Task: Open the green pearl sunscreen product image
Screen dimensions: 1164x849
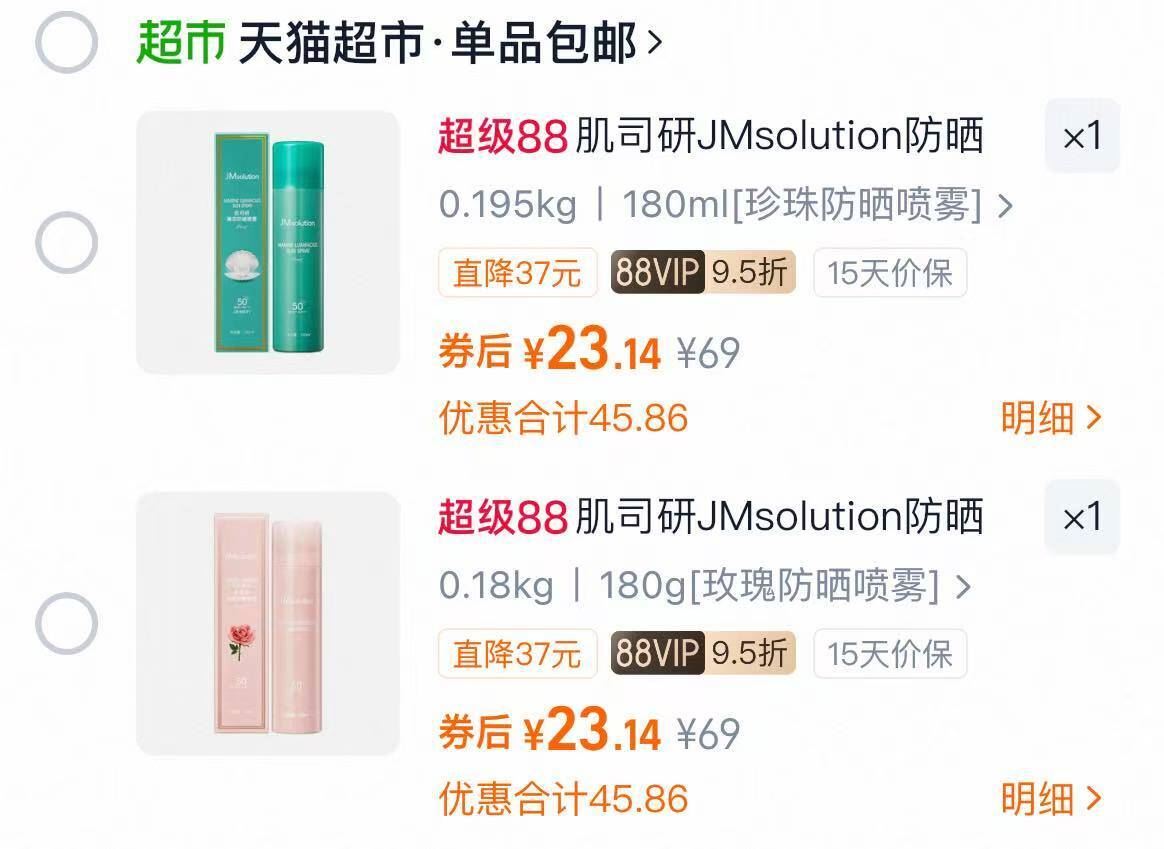Action: [268, 243]
